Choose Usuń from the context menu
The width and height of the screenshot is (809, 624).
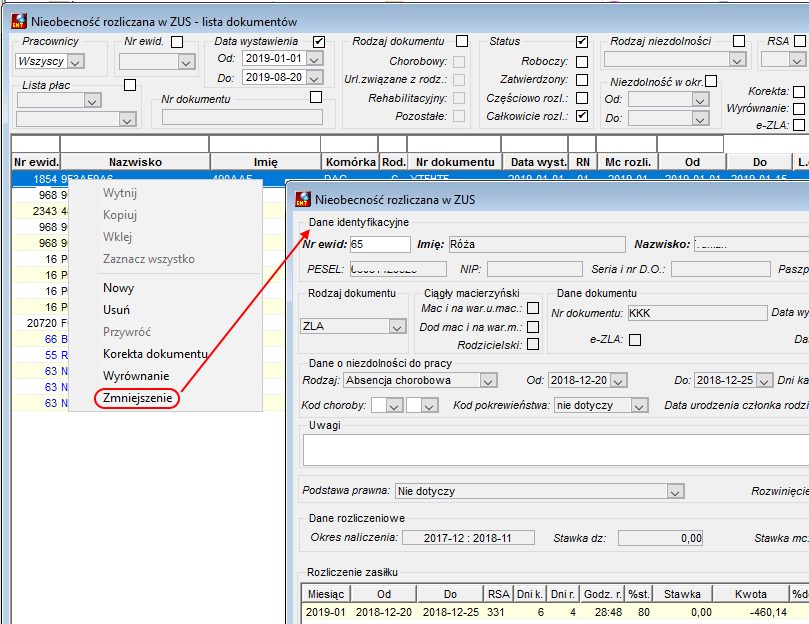tap(117, 310)
